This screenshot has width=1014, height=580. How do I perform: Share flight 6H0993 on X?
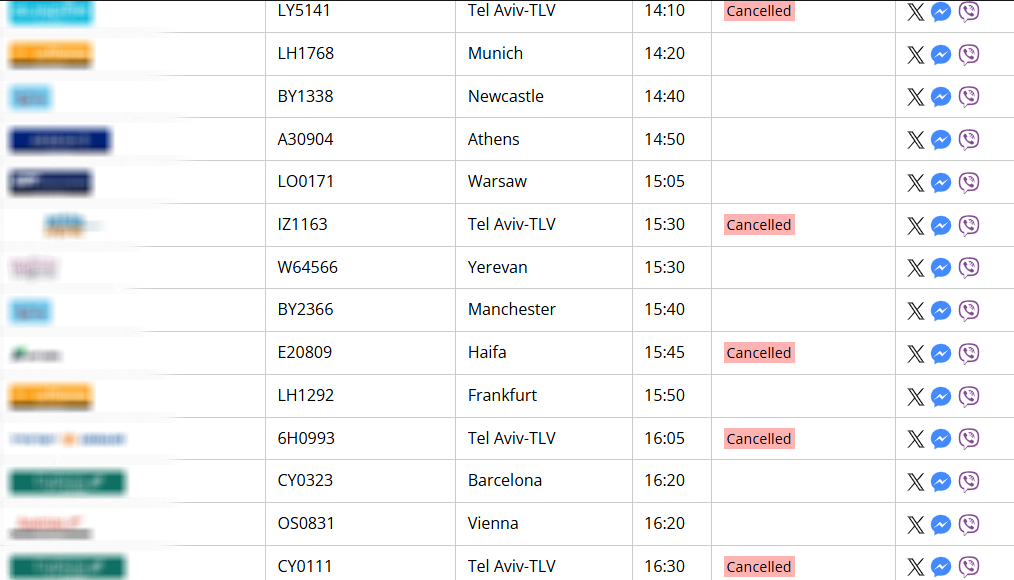pyautogui.click(x=915, y=439)
